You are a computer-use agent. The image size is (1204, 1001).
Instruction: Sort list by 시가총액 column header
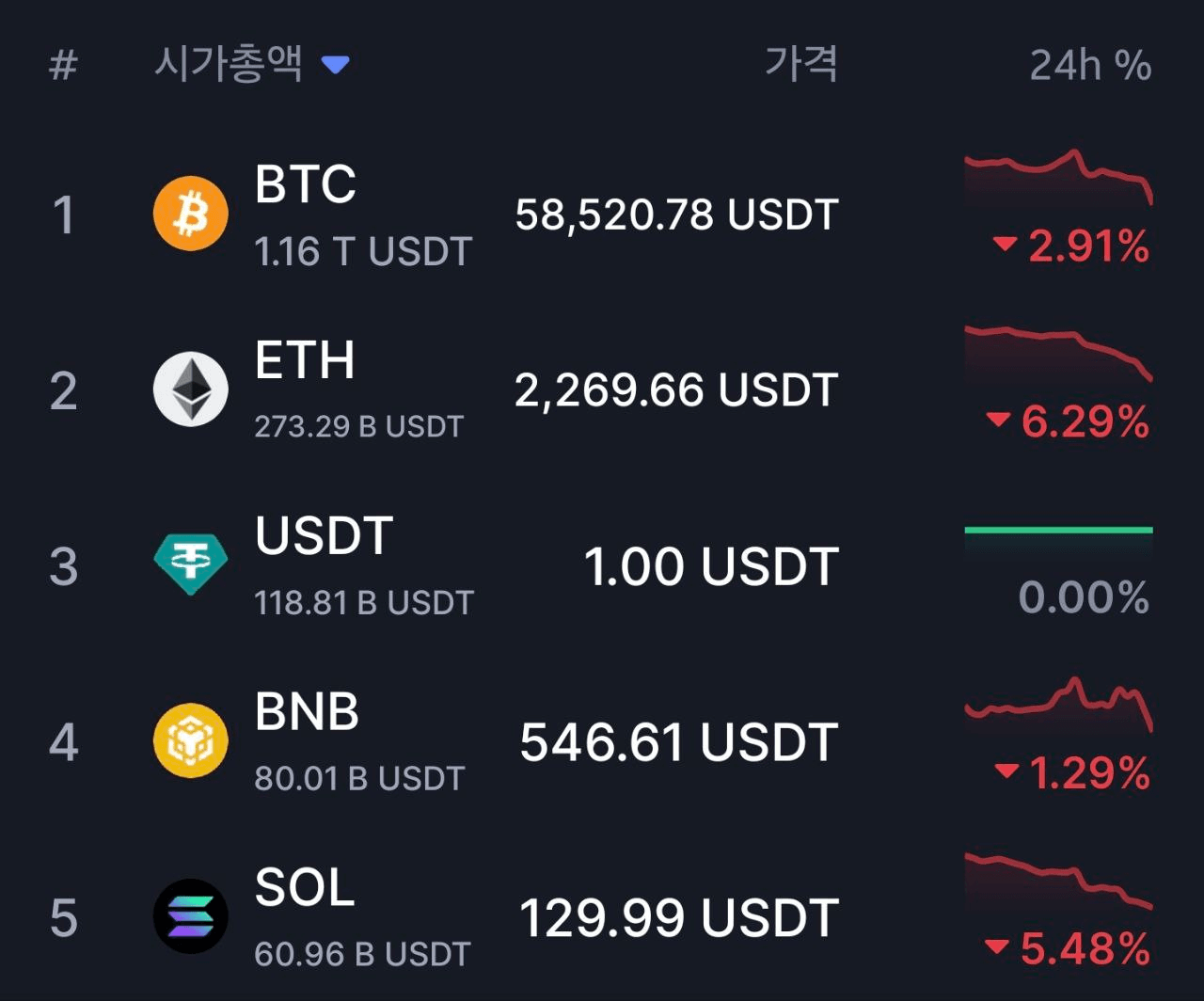229,63
